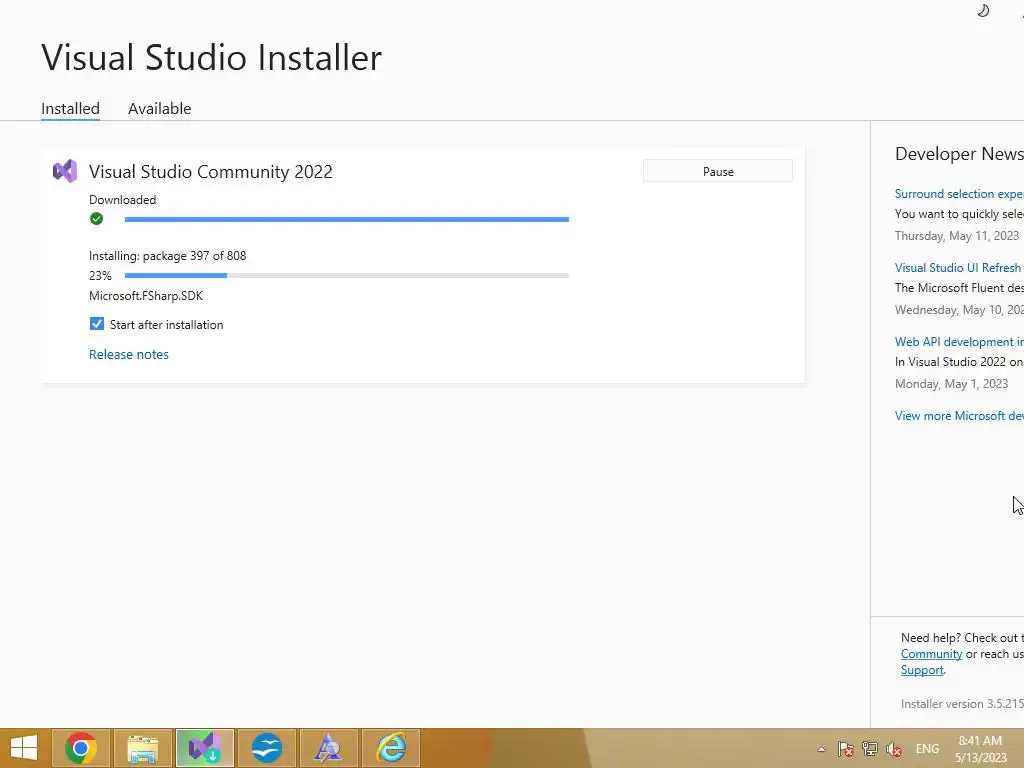Open the Release notes link
The height and width of the screenshot is (768, 1024).
(129, 355)
